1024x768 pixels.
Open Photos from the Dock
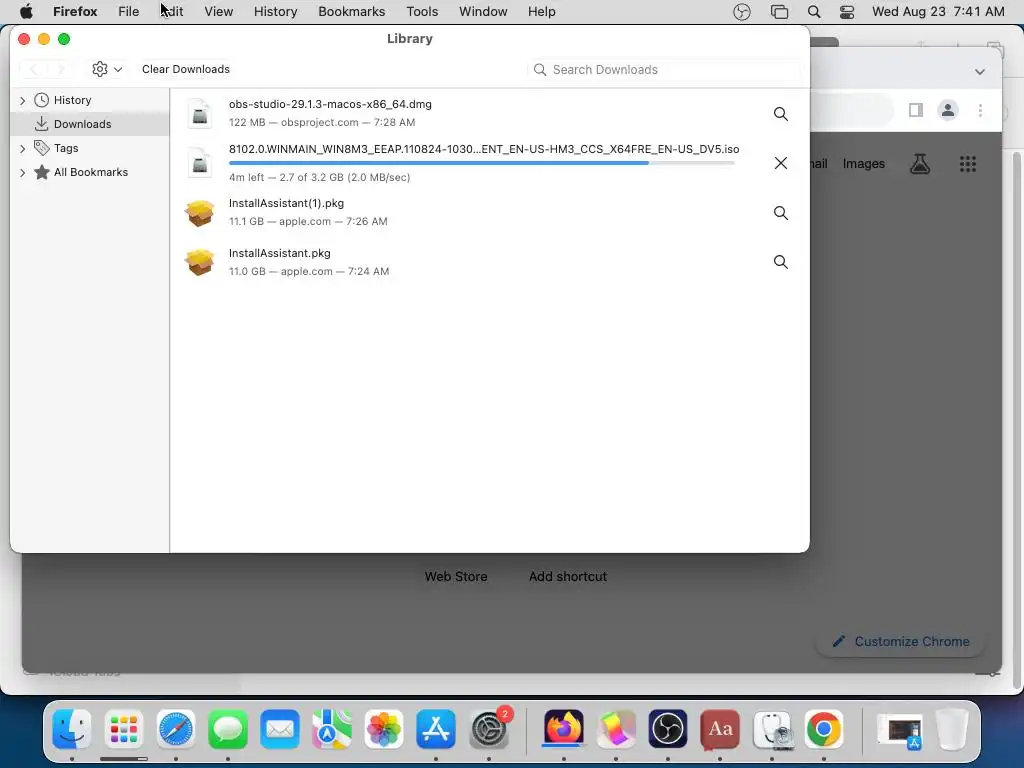[x=383, y=729]
